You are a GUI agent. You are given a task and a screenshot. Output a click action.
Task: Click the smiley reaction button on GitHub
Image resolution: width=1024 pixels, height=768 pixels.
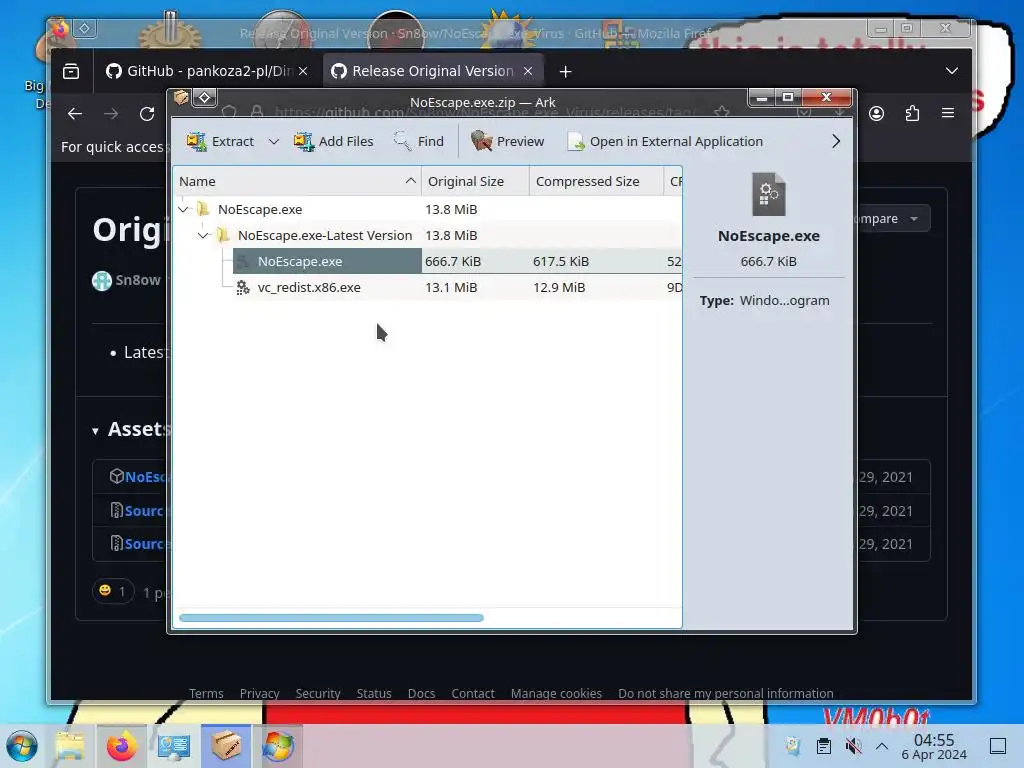[113, 591]
